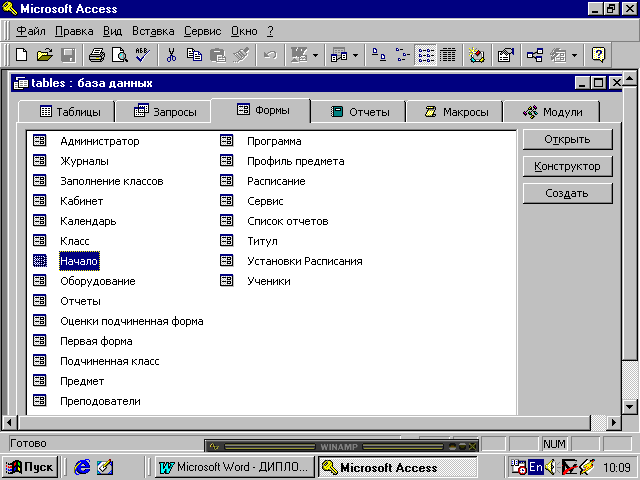
Task: Click the Properties toolbar icon
Action: 505,55
